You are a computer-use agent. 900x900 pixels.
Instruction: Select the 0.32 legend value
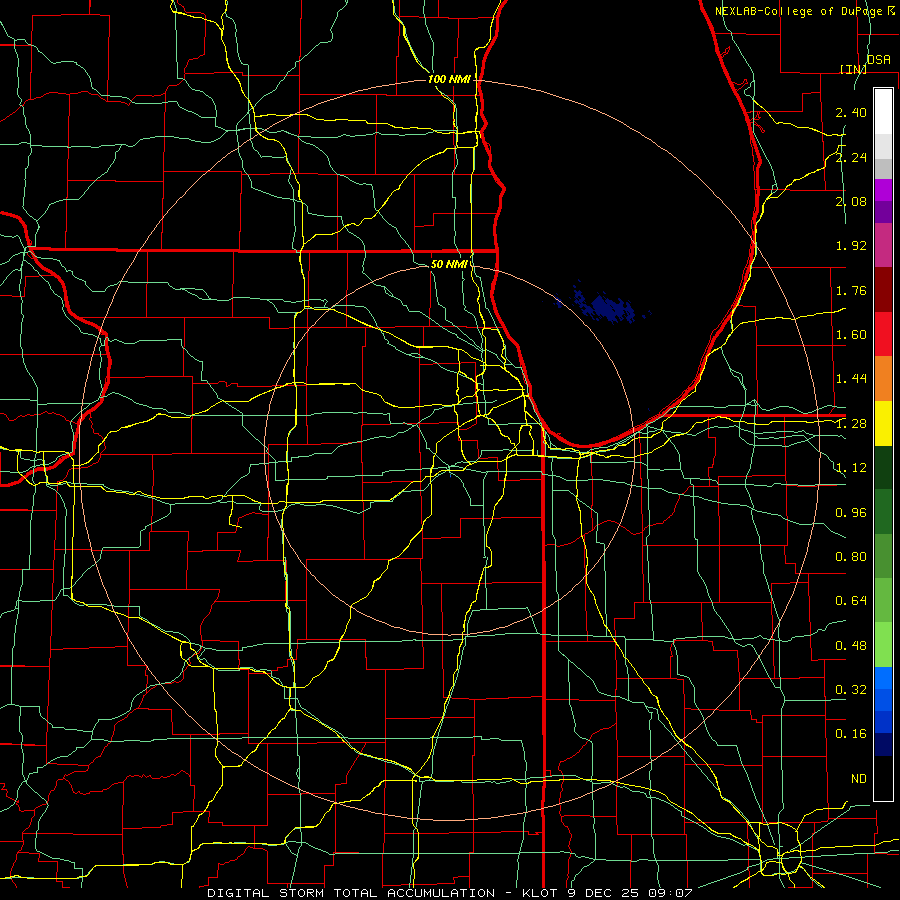851,690
